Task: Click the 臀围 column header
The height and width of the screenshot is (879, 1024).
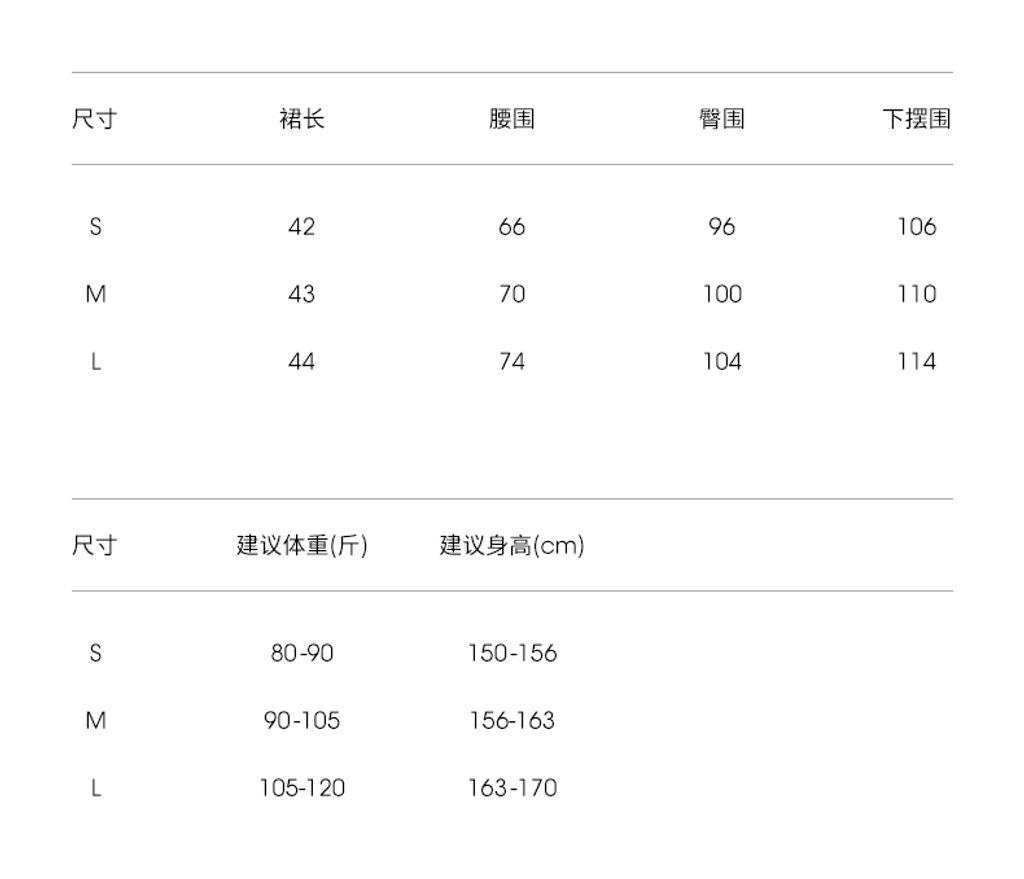Action: point(721,119)
